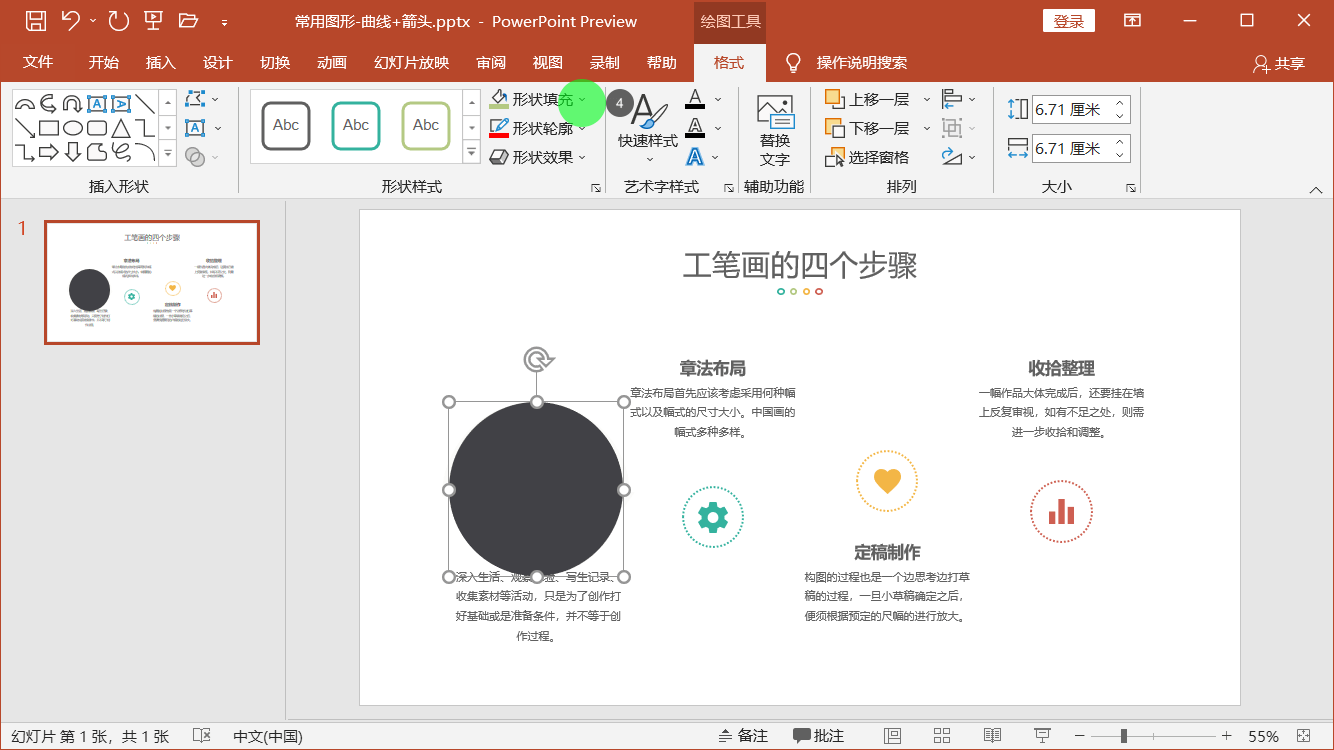Image resolution: width=1334 pixels, height=750 pixels.
Task: Expand the shape styles gallery More arrow
Action: [x=472, y=152]
